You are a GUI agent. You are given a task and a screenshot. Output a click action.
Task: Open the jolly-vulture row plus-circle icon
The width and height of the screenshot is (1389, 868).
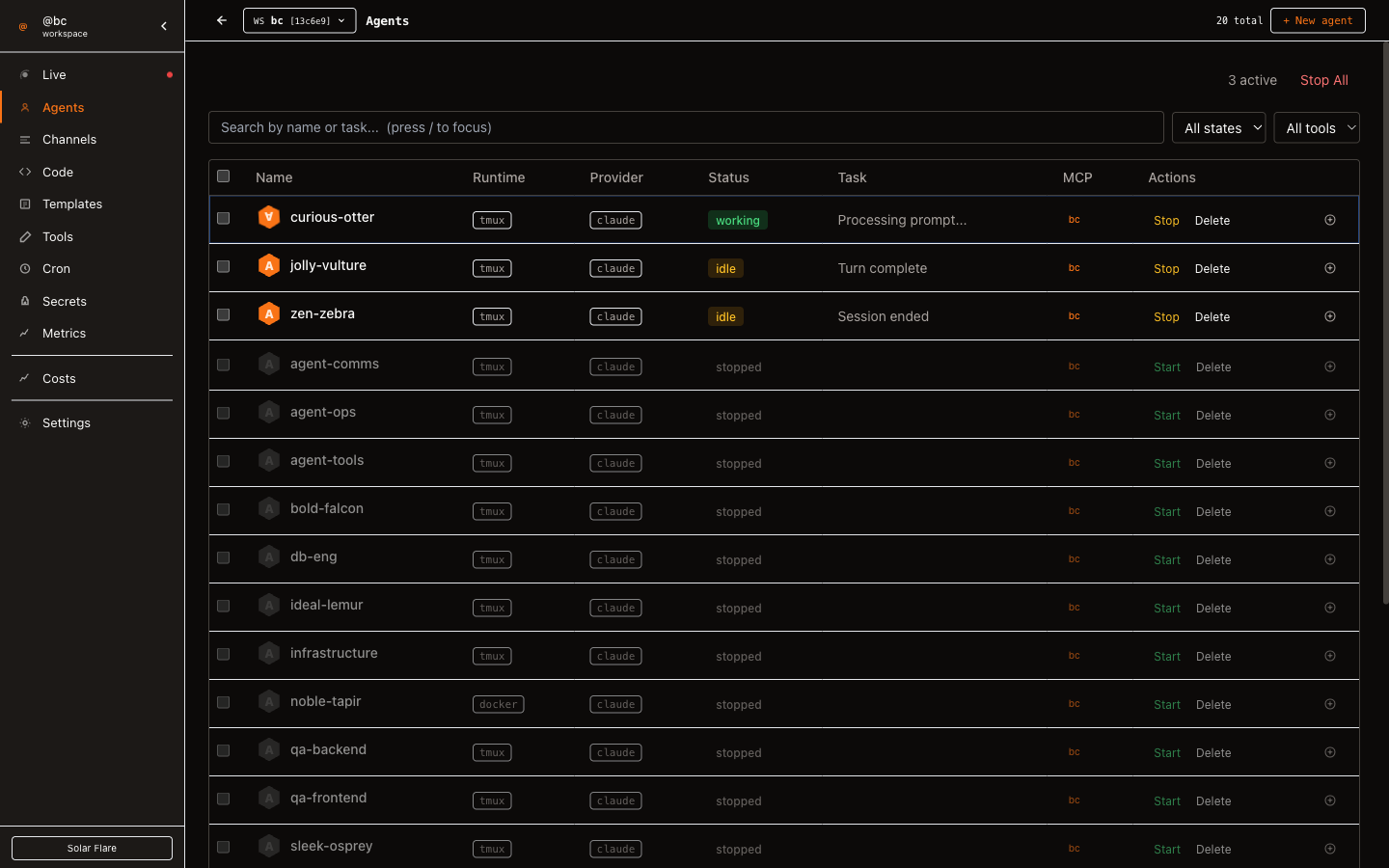click(1330, 268)
